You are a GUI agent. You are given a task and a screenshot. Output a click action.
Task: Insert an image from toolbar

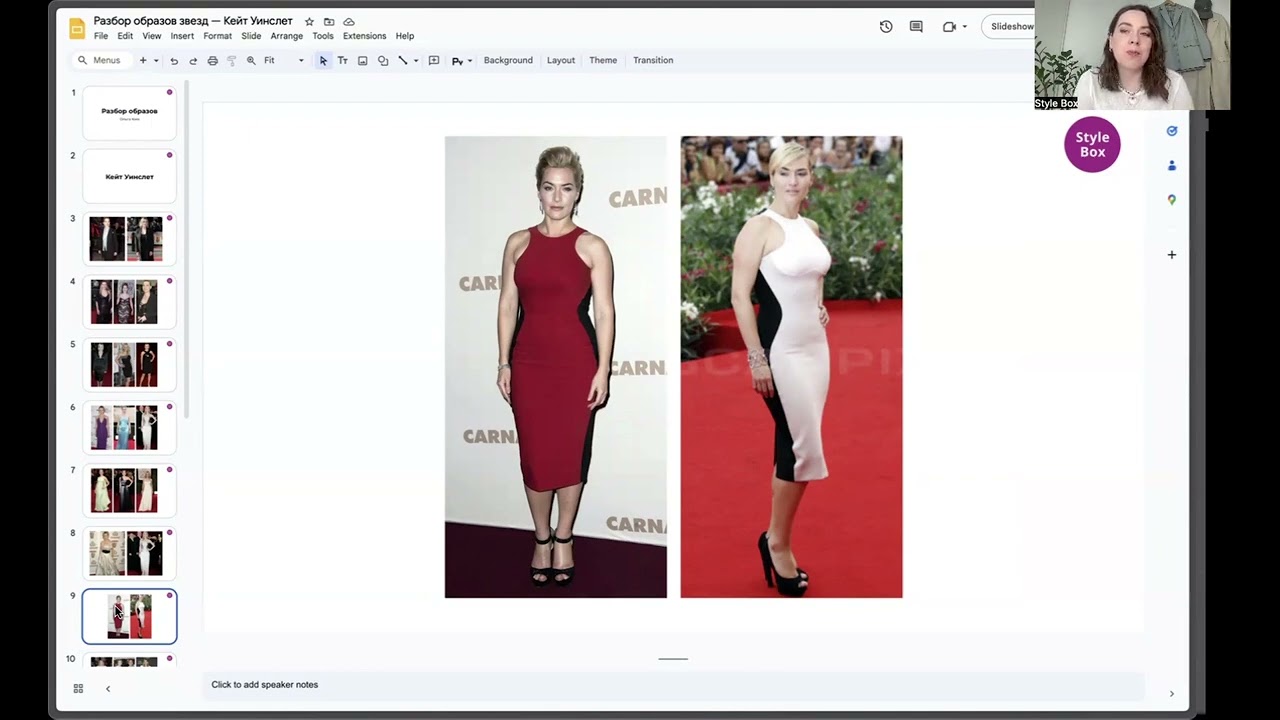pos(362,60)
